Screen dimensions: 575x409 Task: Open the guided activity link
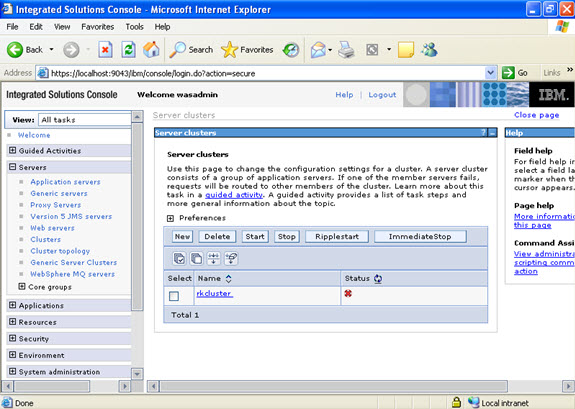(234, 195)
